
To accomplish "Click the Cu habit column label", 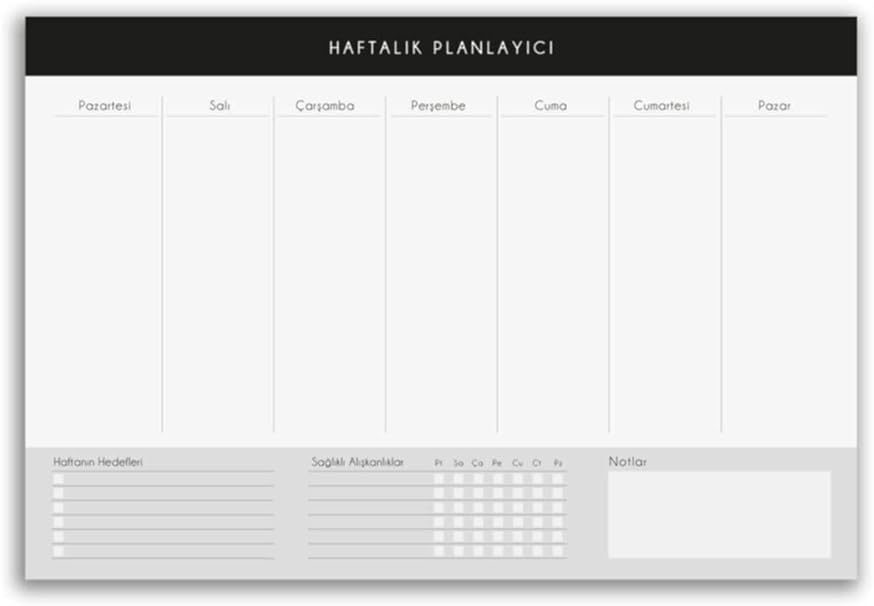I will pyautogui.click(x=517, y=463).
